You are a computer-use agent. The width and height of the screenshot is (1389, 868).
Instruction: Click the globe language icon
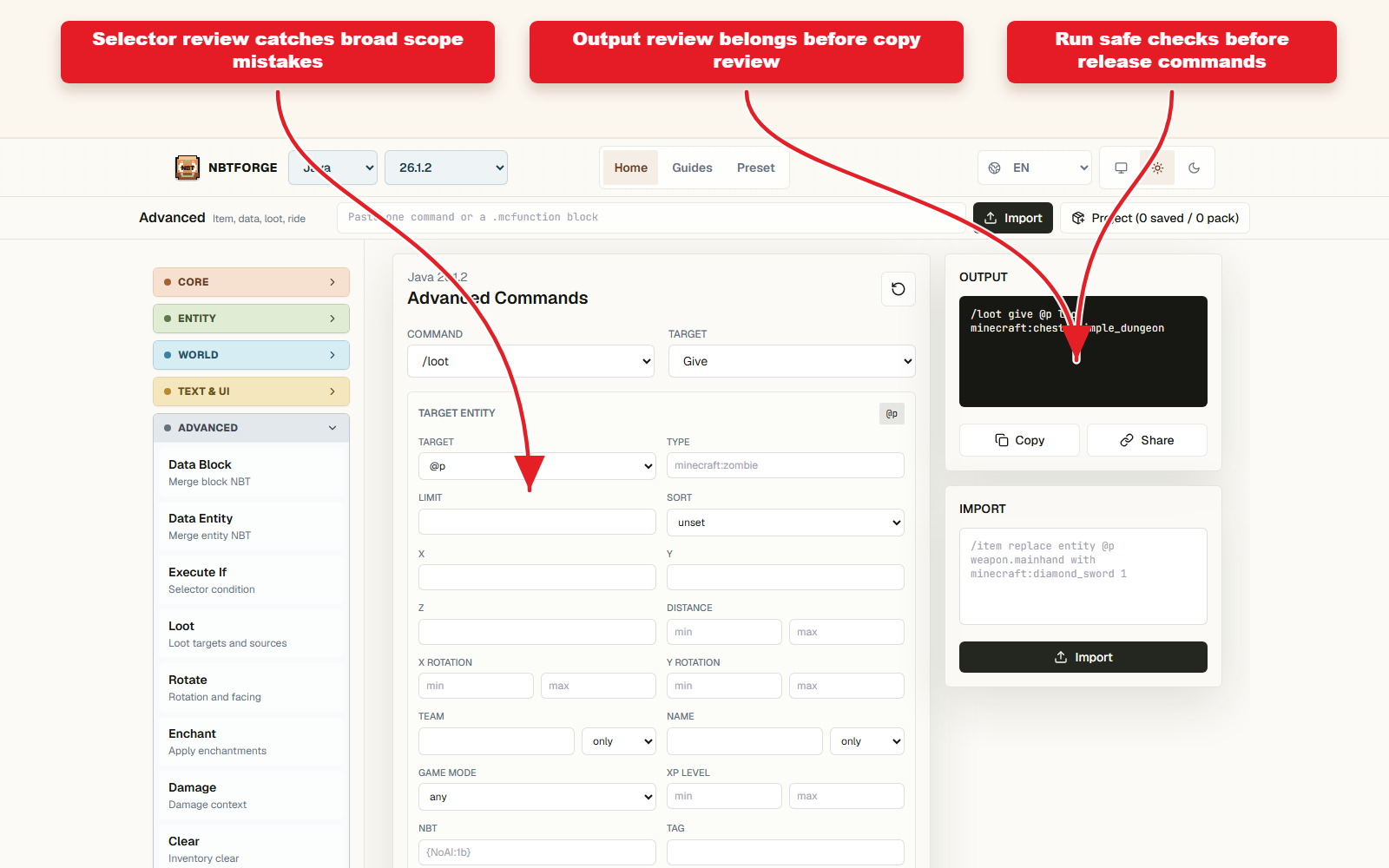[x=995, y=168]
